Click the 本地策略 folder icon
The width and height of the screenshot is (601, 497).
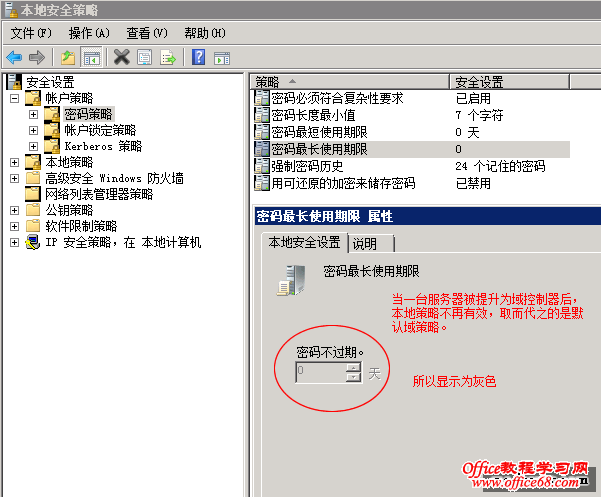tap(33, 162)
